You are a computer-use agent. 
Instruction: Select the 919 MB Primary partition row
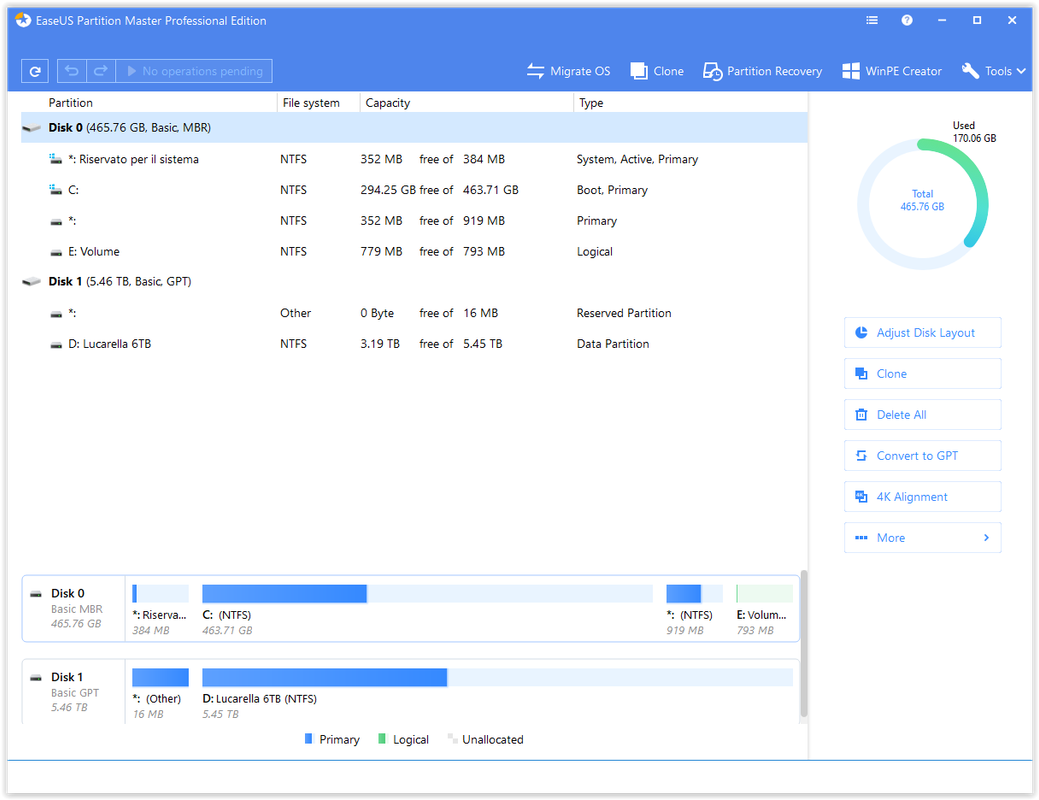point(414,221)
